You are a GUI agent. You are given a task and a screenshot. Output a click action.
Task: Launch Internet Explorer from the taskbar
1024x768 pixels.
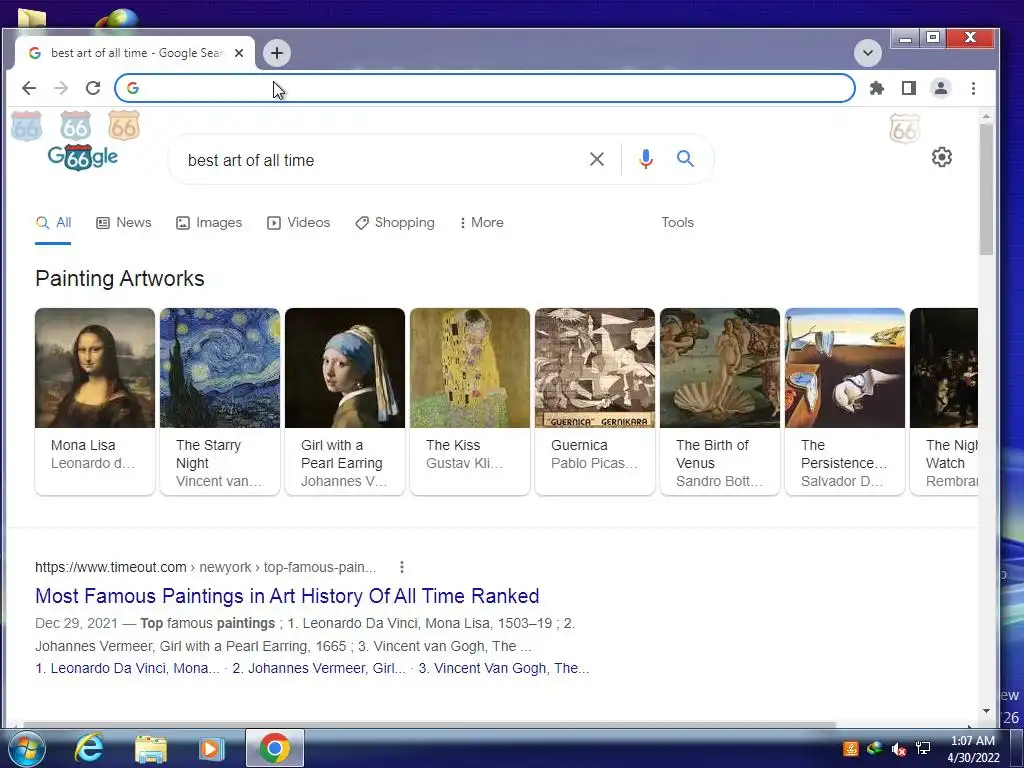(x=89, y=748)
